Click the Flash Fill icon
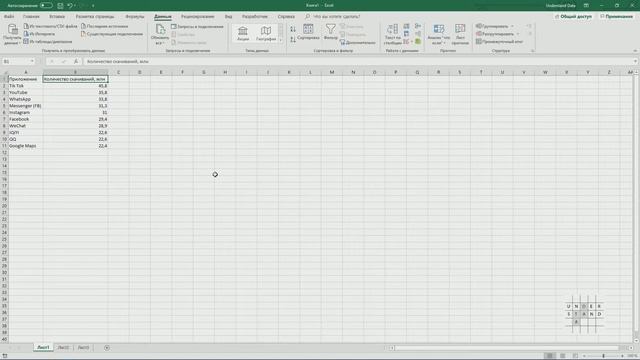This screenshot has height=360, width=640. click(x=407, y=26)
